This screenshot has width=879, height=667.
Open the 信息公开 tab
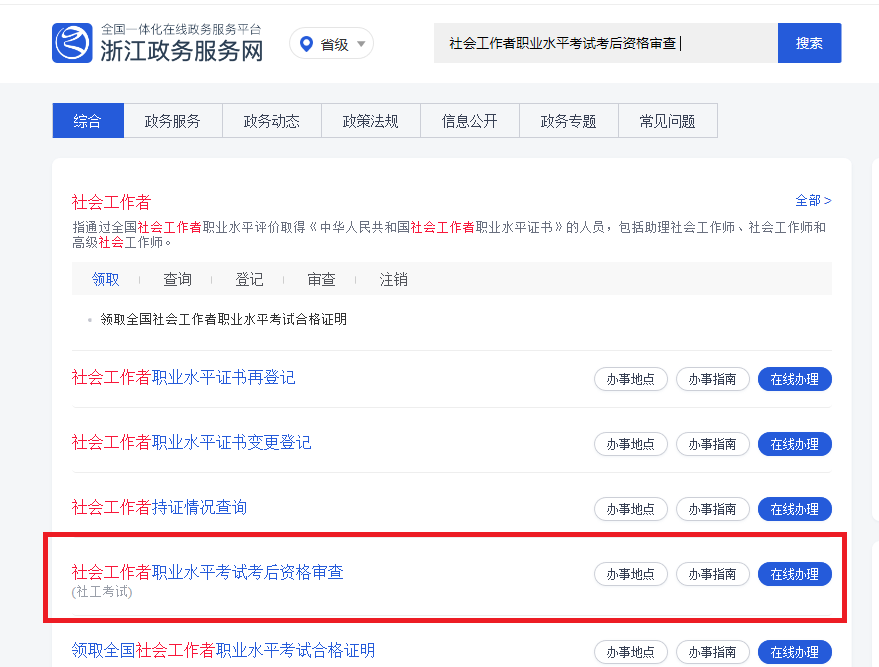[470, 121]
